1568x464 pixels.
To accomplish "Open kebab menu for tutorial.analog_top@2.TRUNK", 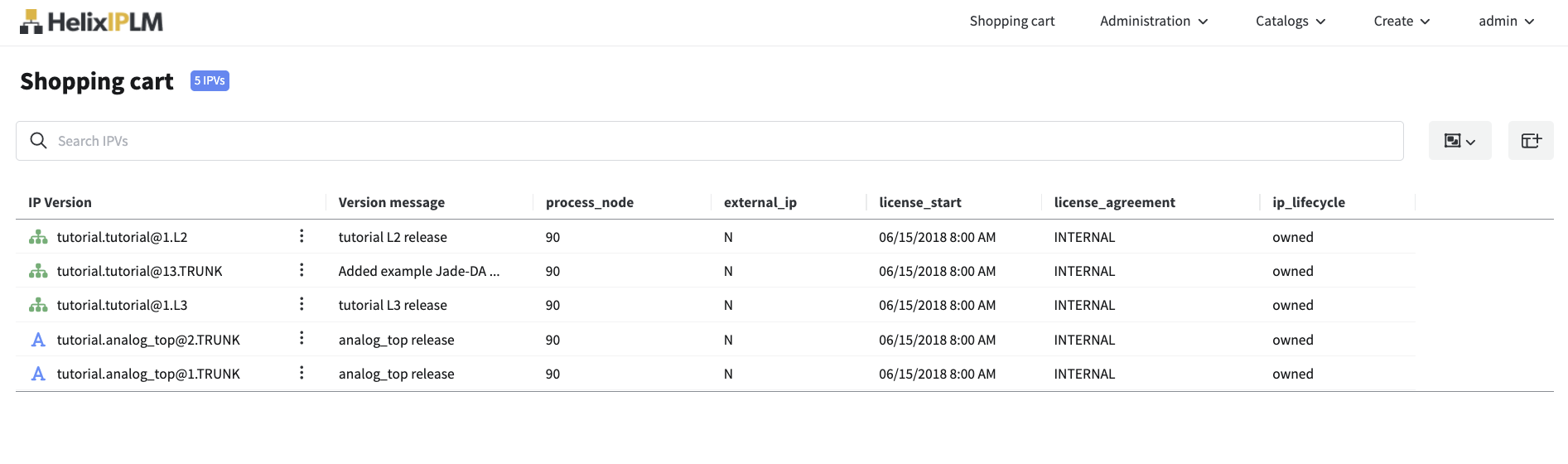I will [302, 339].
